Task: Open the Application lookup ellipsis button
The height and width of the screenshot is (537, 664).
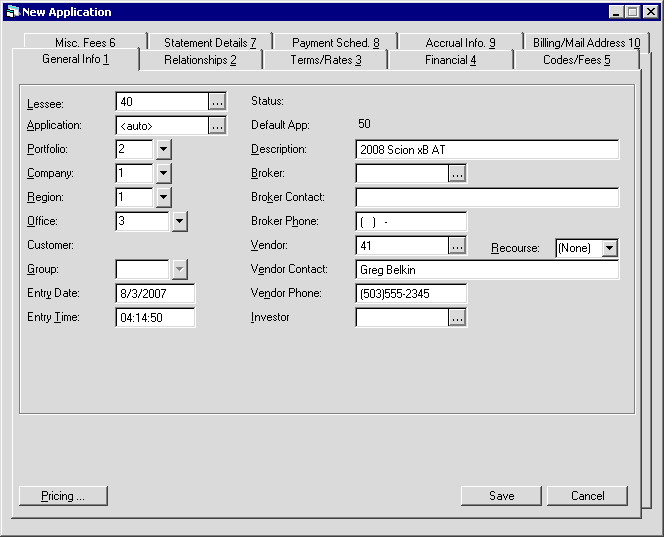Action: 217,126
